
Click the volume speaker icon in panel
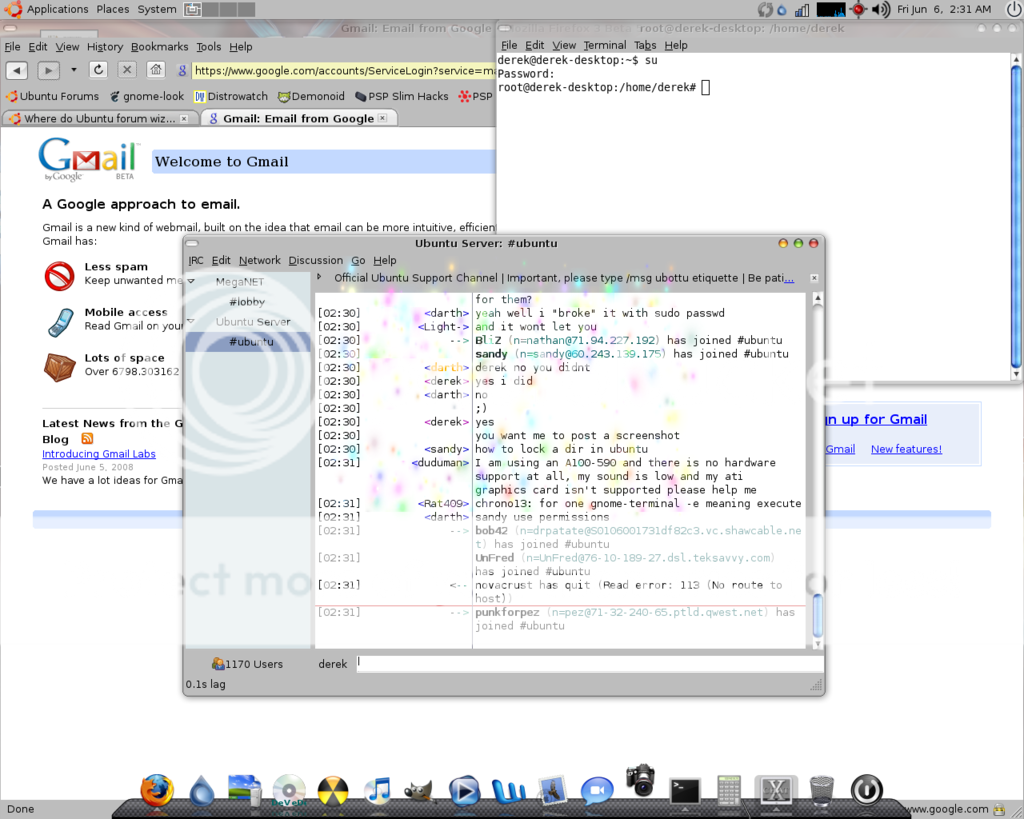coord(881,9)
